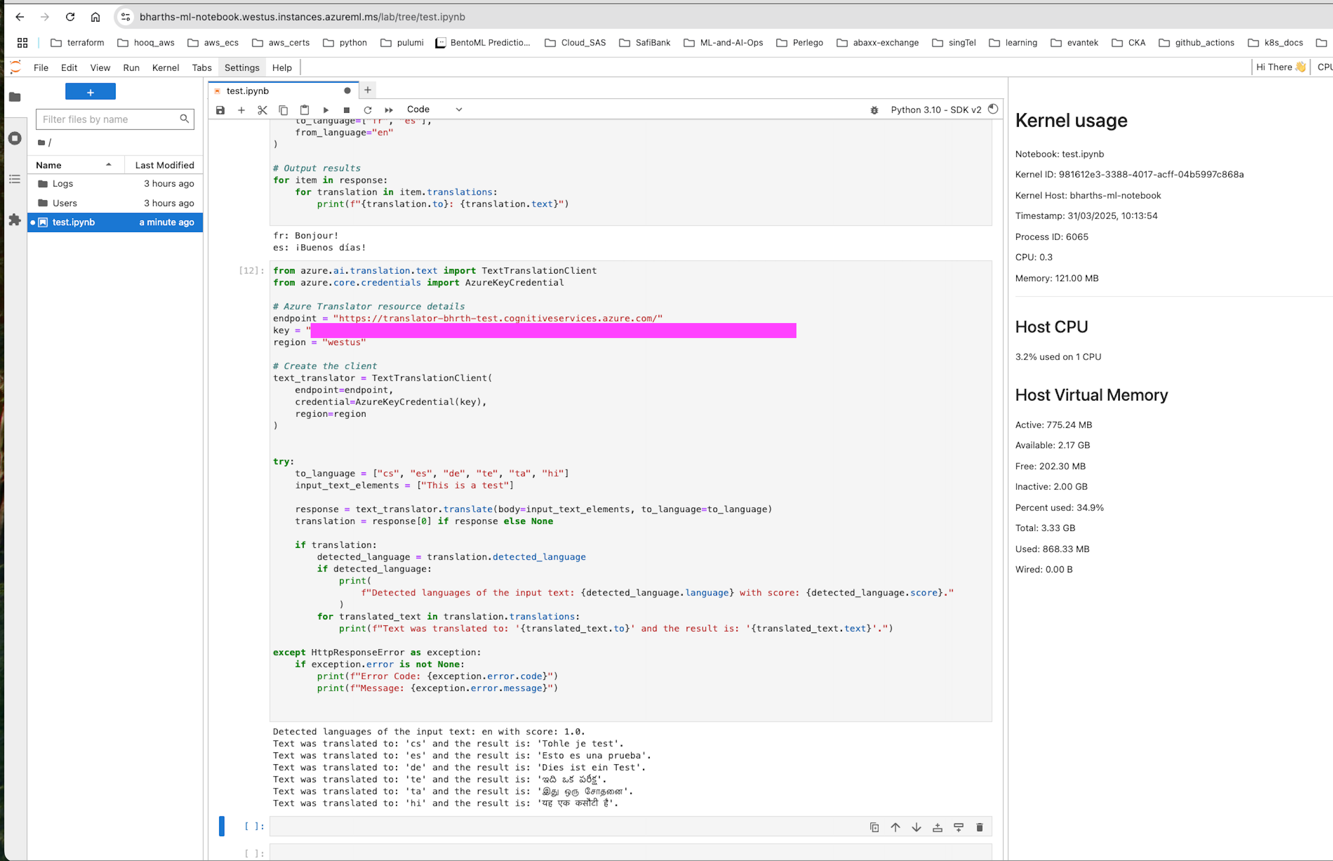Reload the page with the browser refresh icon
Screen dimensions: 1333x861
70,17
